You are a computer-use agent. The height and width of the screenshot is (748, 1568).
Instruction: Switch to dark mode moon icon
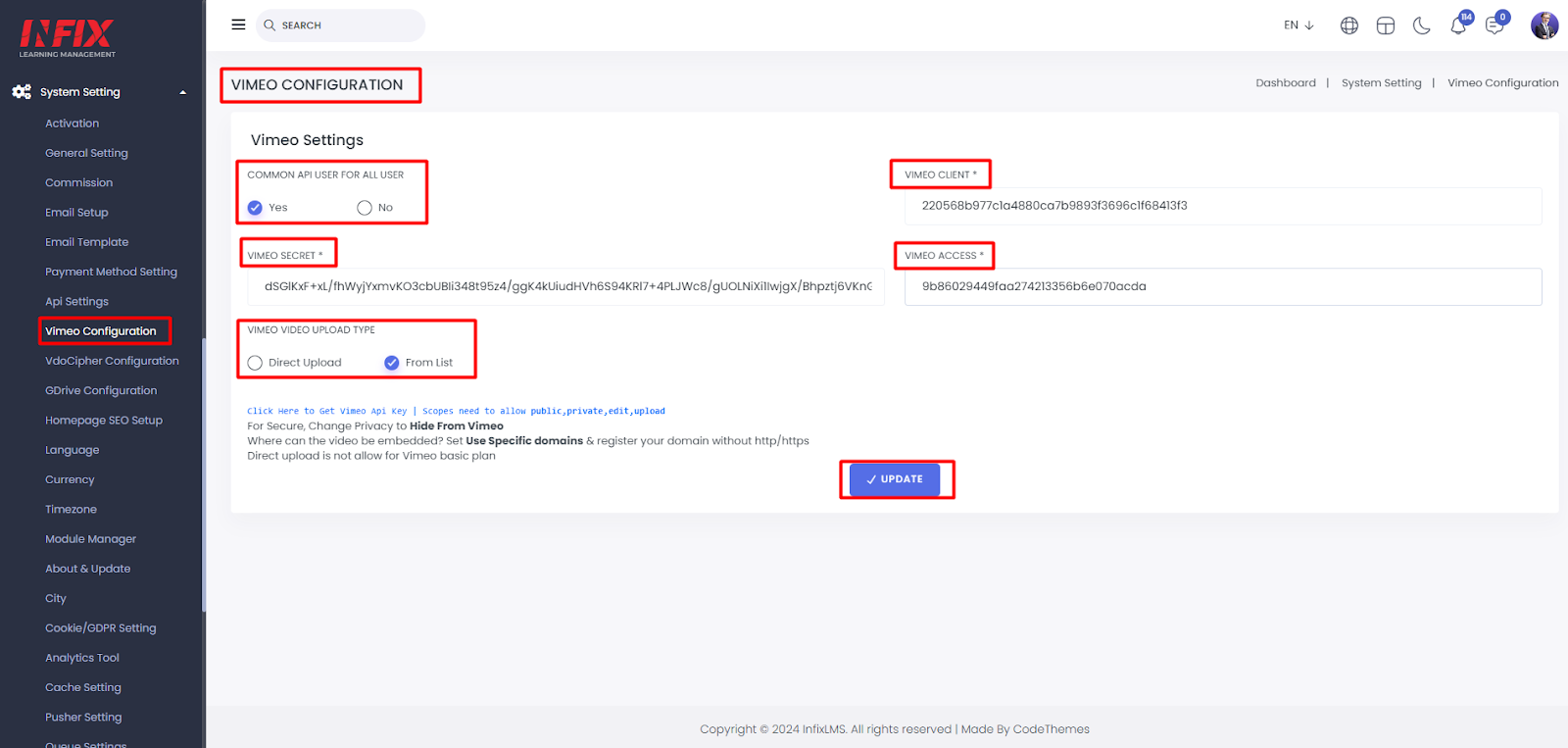click(x=1422, y=25)
